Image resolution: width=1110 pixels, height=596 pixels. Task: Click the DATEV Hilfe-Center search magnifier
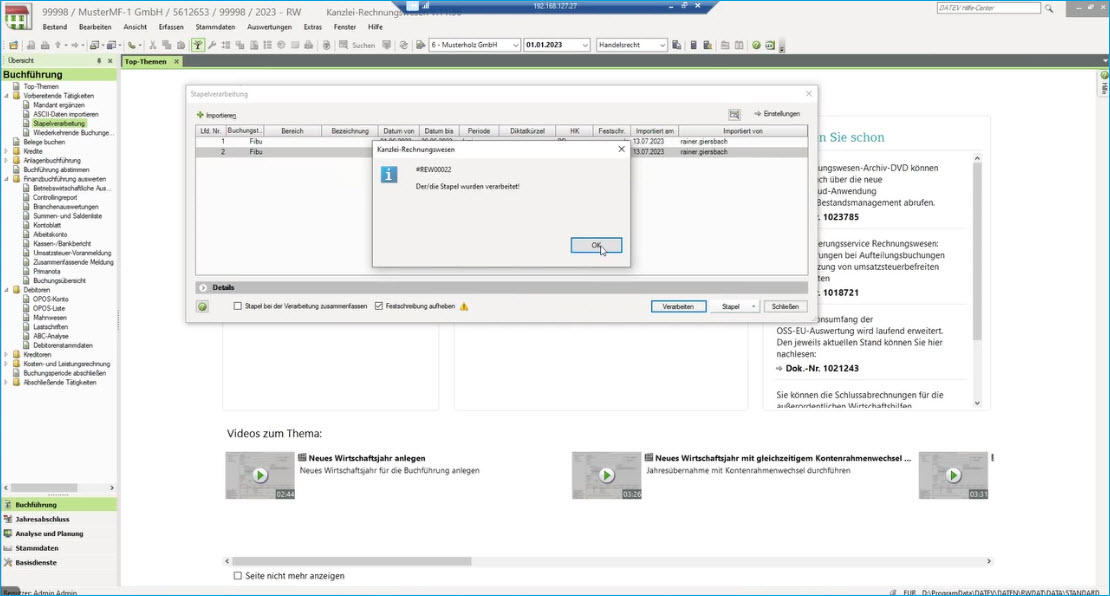[1049, 8]
